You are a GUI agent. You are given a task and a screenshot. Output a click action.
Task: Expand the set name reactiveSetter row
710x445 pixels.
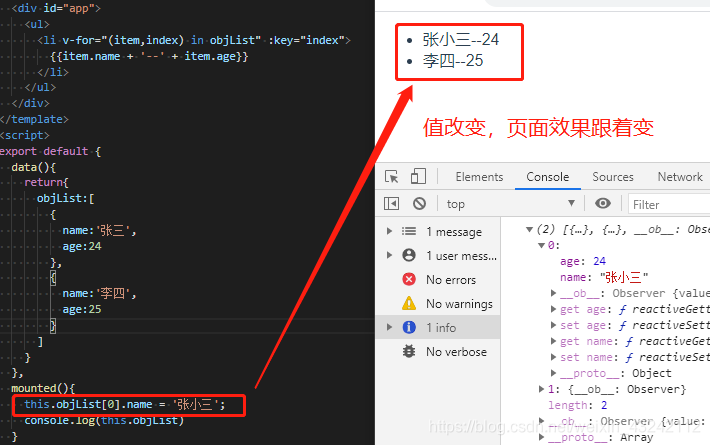(x=553, y=357)
